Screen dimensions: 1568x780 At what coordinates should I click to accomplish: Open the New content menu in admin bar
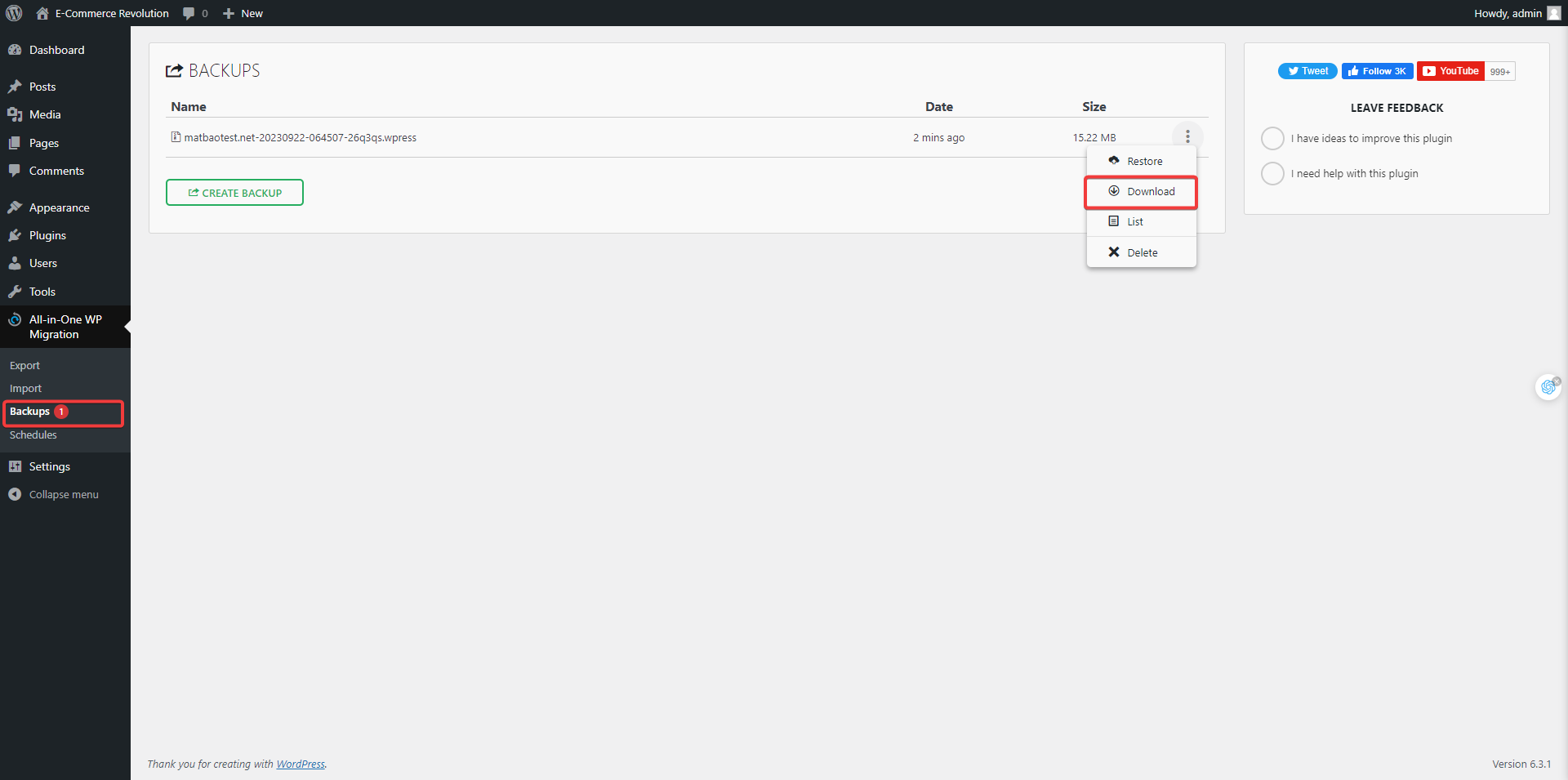(243, 13)
